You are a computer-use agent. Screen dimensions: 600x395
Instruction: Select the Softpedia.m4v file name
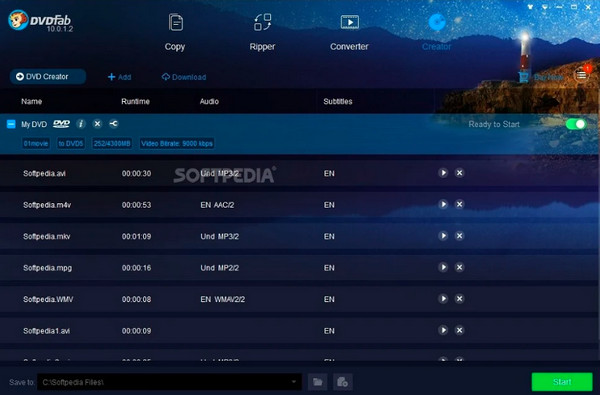click(x=47, y=205)
